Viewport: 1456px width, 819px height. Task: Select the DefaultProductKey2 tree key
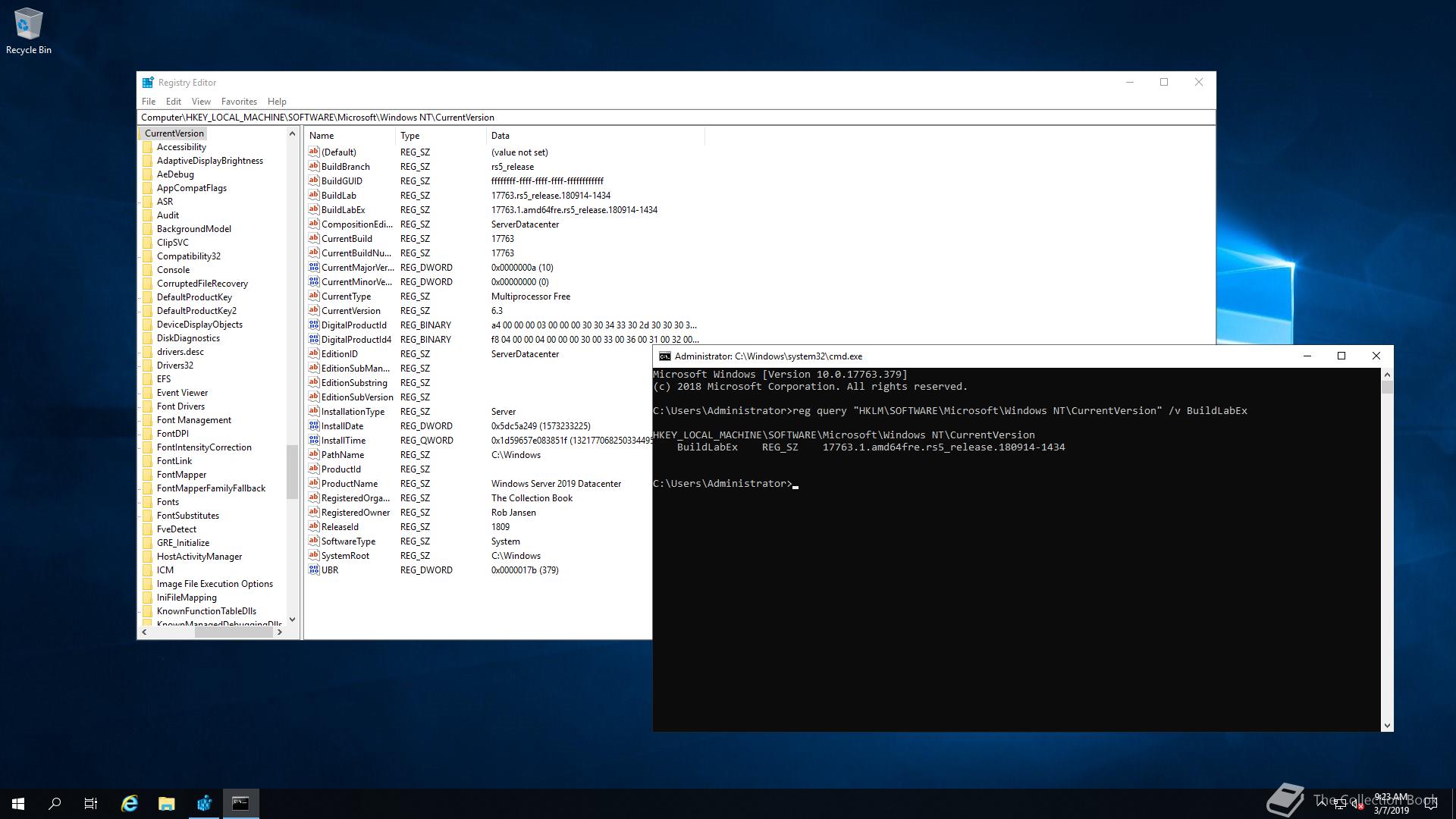click(x=196, y=311)
